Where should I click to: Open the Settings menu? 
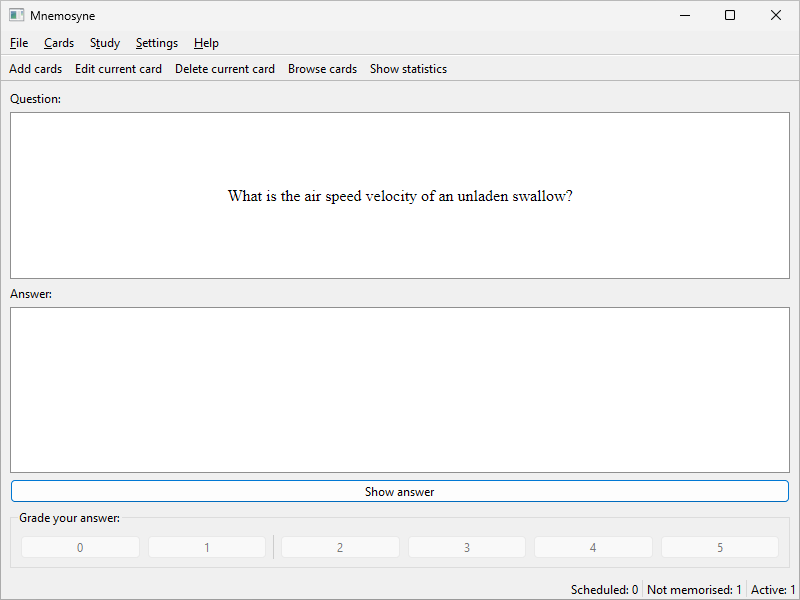(156, 43)
